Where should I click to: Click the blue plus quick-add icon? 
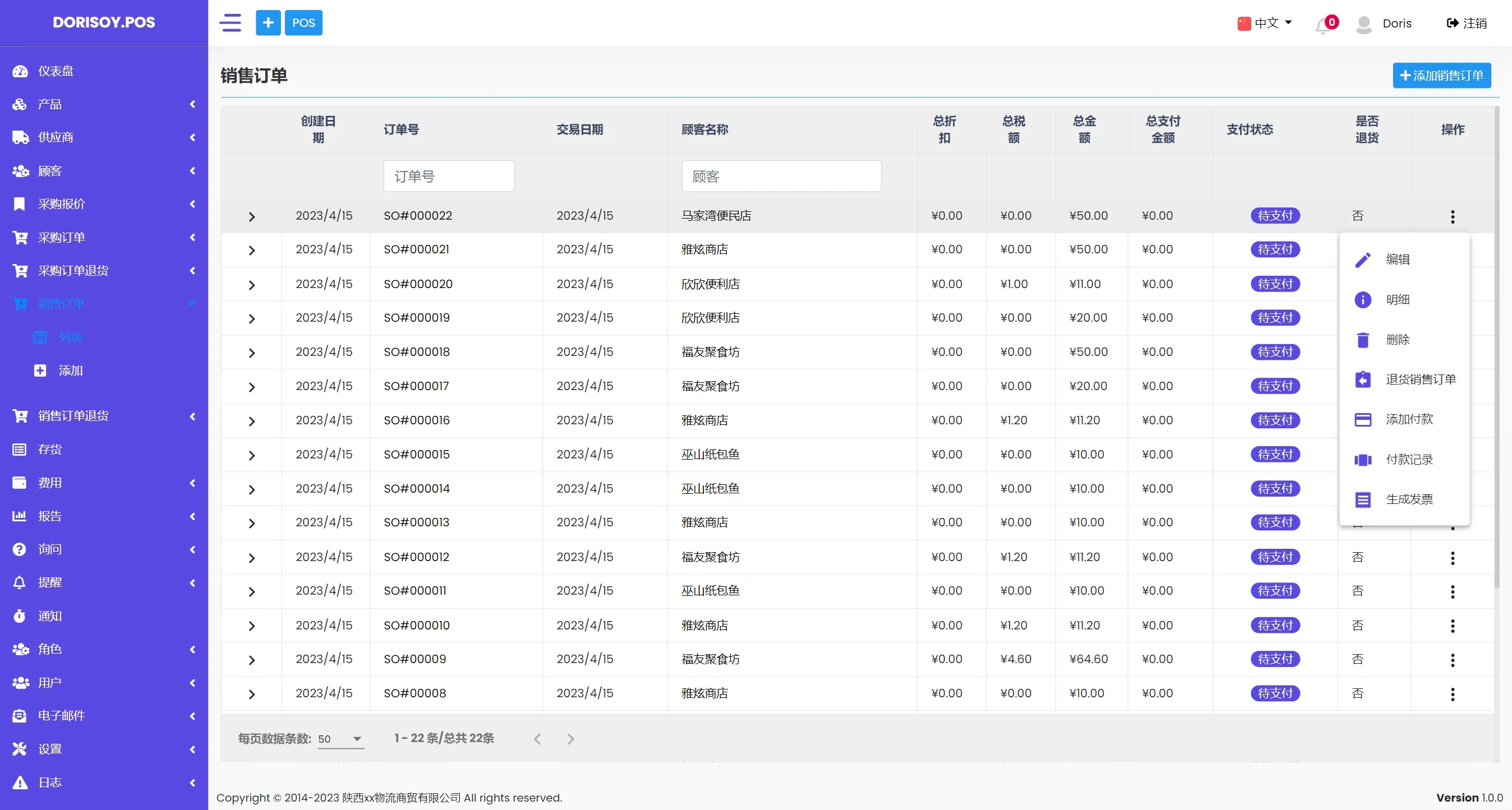point(268,23)
